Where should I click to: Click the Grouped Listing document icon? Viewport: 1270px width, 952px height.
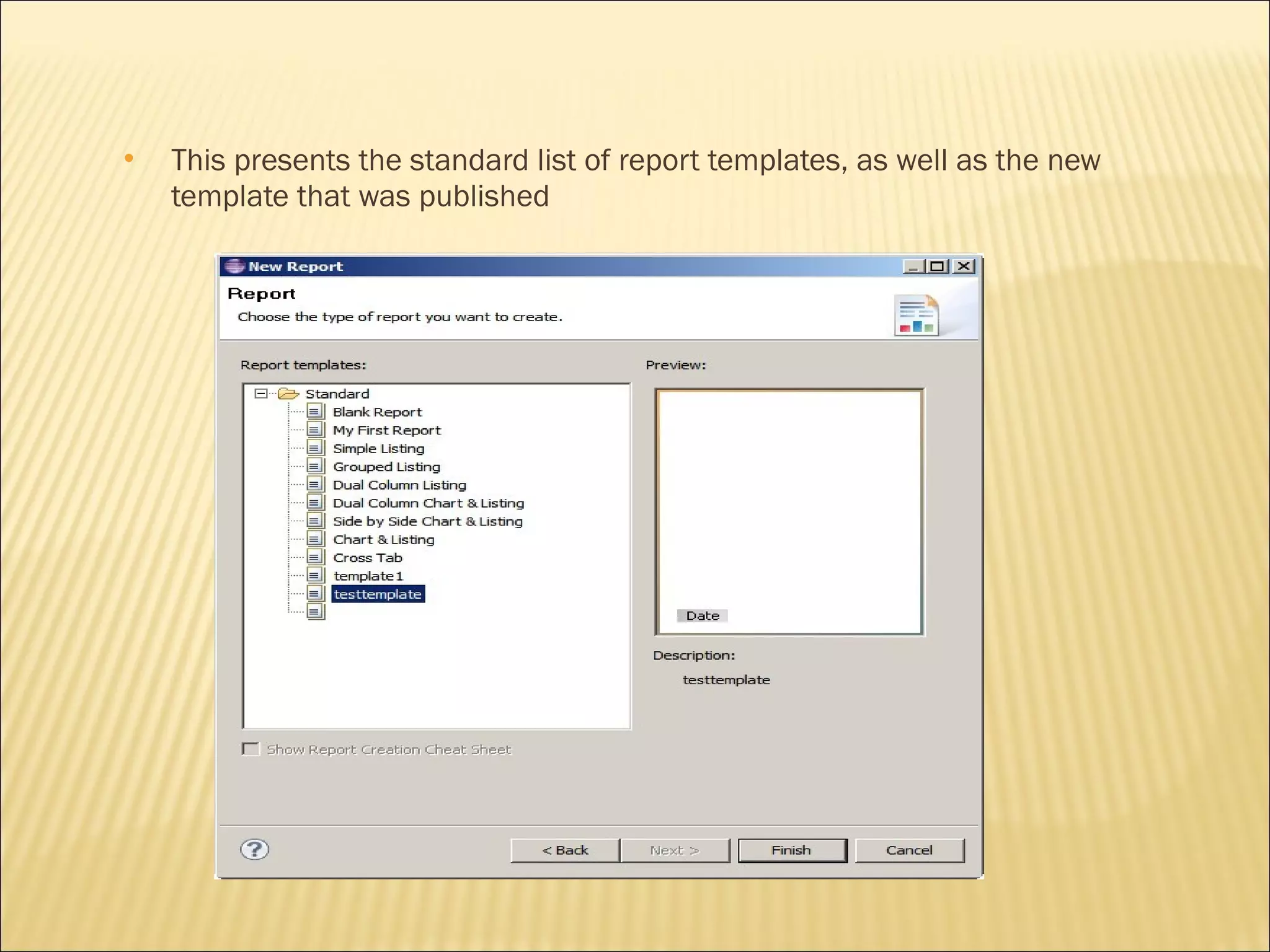click(x=316, y=466)
